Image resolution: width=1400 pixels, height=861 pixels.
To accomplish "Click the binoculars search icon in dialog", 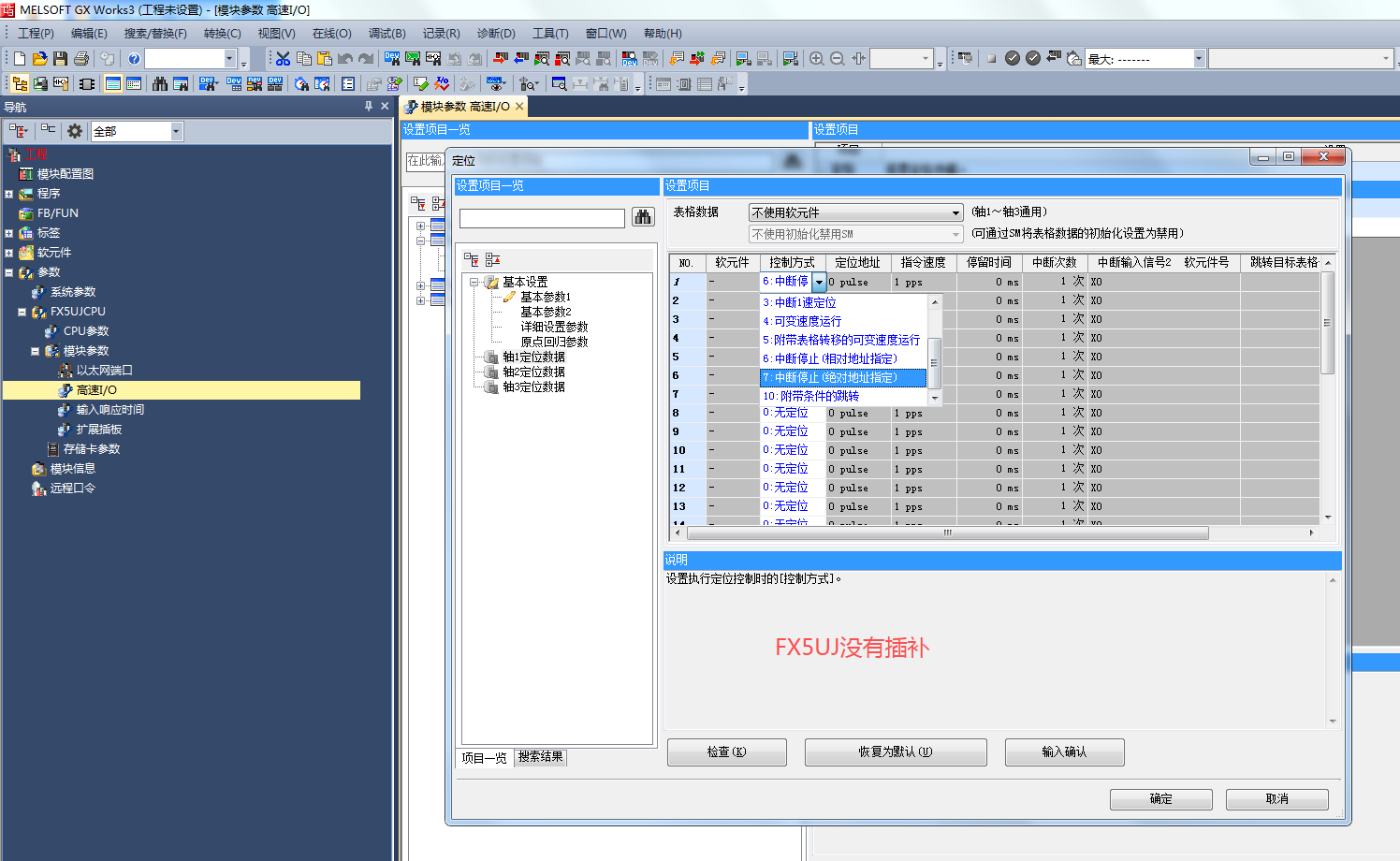I will pos(643,217).
